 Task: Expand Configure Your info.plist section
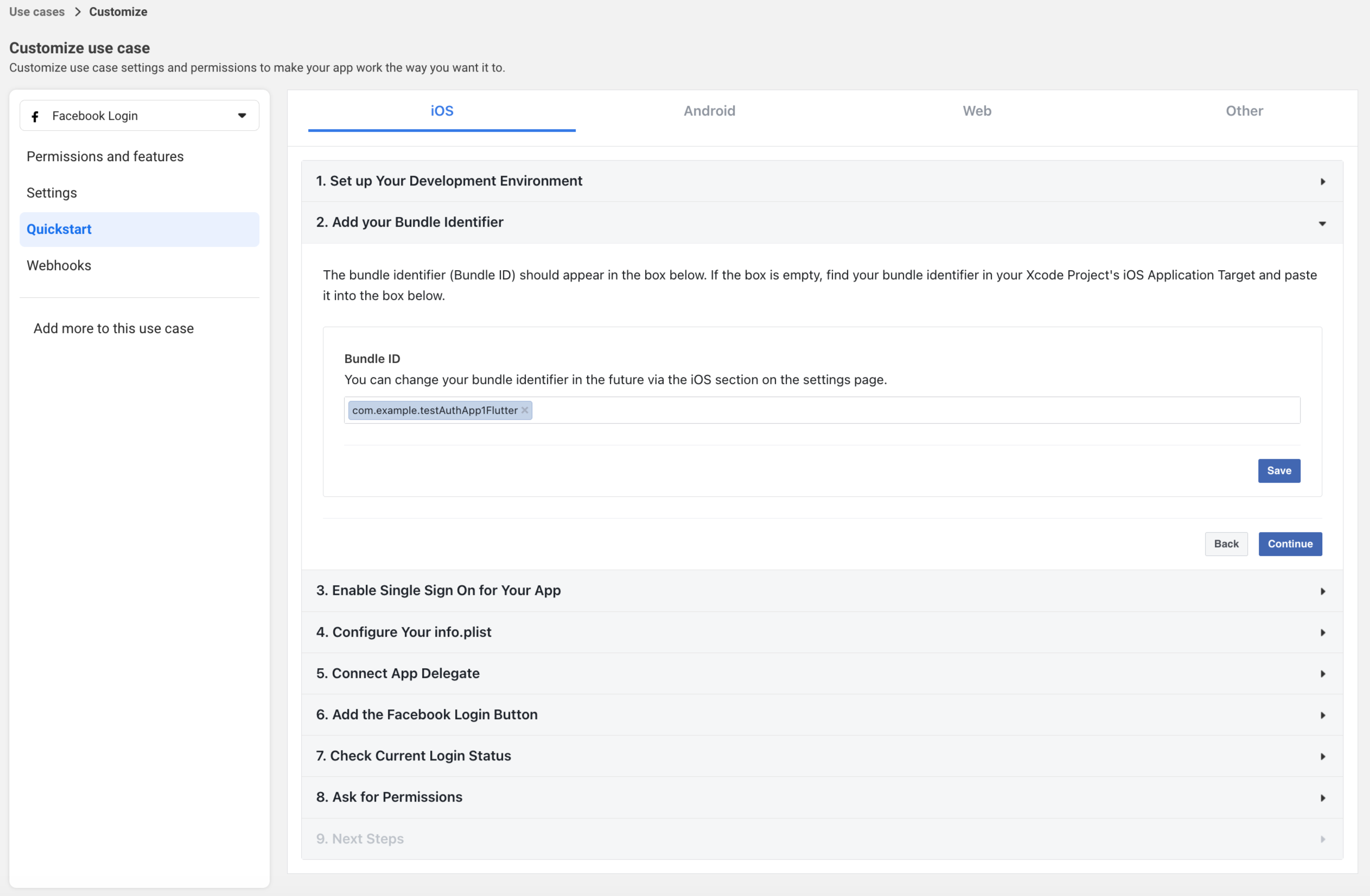pyautogui.click(x=1322, y=632)
